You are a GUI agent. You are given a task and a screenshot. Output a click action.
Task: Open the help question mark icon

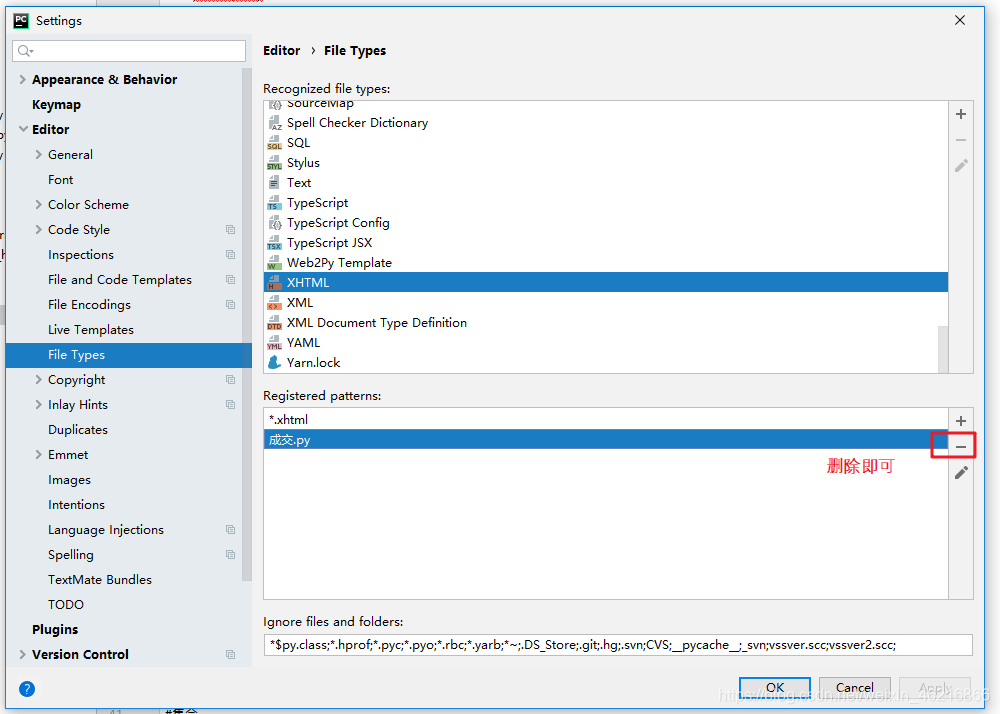coord(27,688)
